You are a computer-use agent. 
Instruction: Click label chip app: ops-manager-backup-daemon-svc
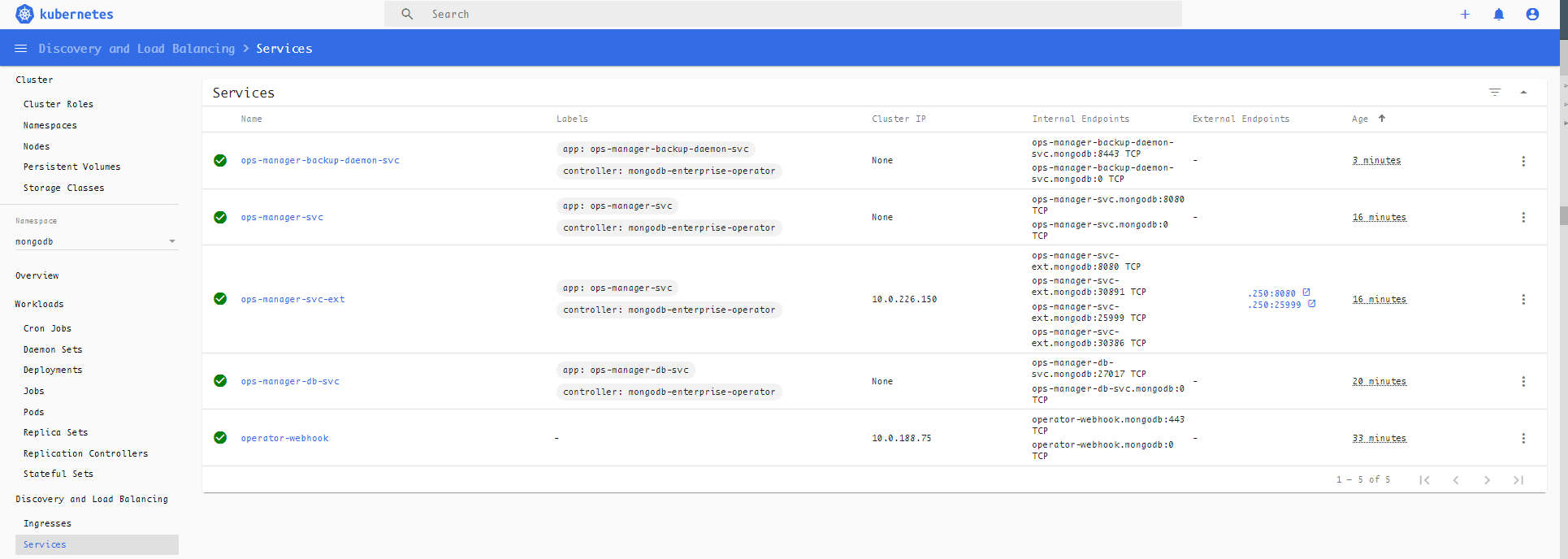[x=656, y=149]
